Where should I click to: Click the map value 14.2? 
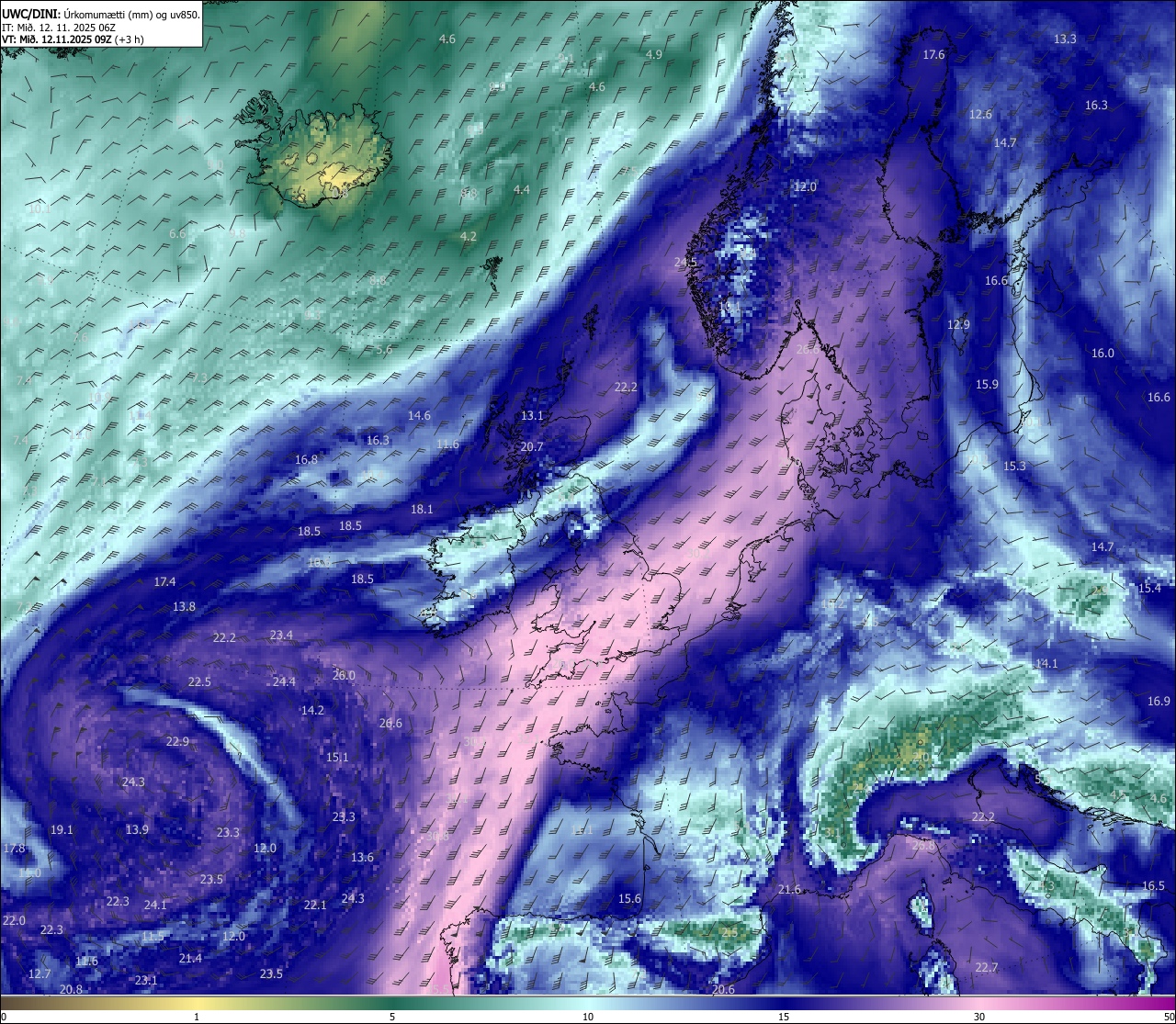[x=312, y=710]
